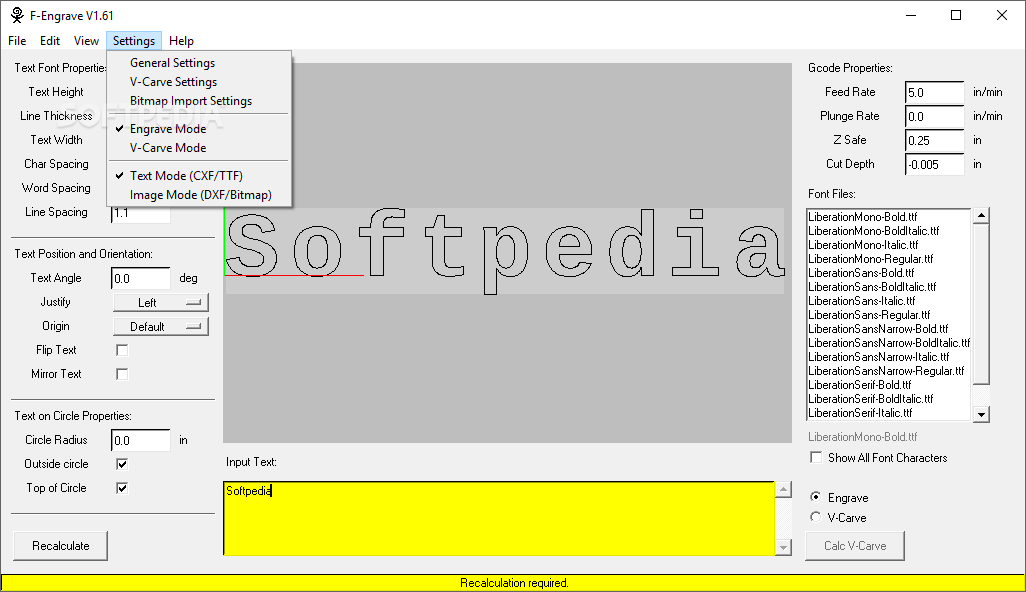Select LiberationMono-Regular.ttf font

[870, 259]
